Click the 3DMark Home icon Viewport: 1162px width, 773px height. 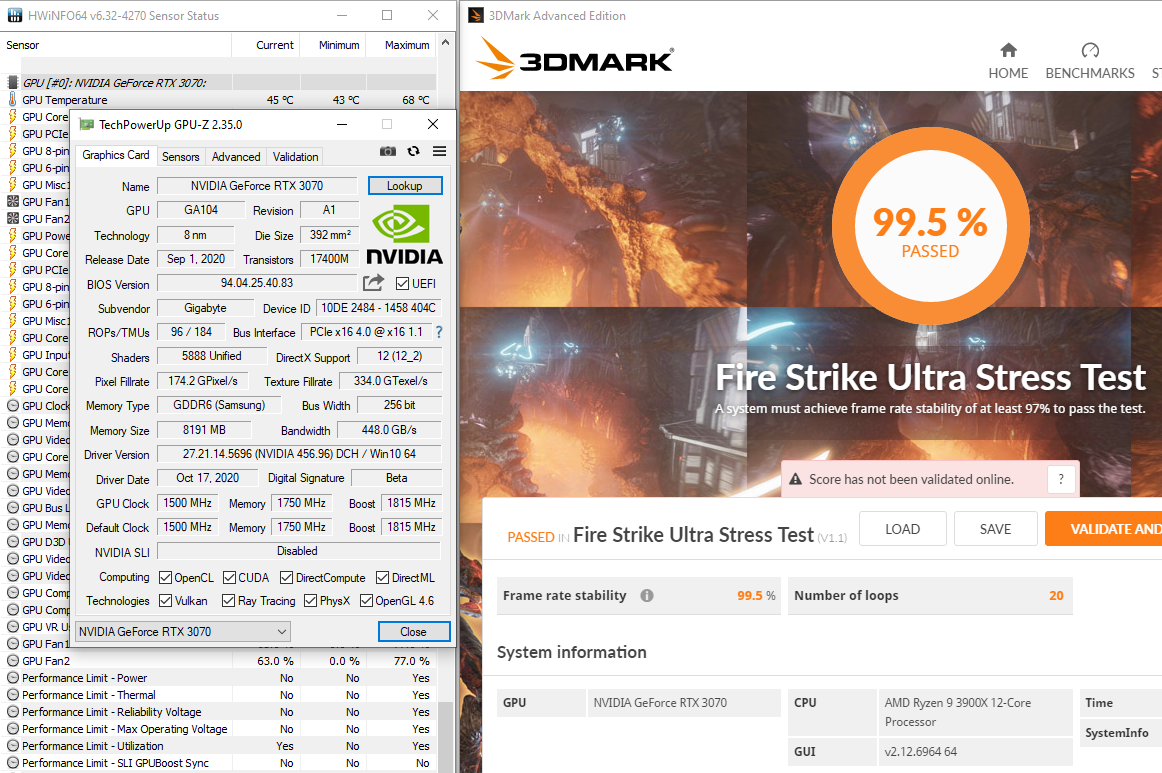(x=1008, y=50)
